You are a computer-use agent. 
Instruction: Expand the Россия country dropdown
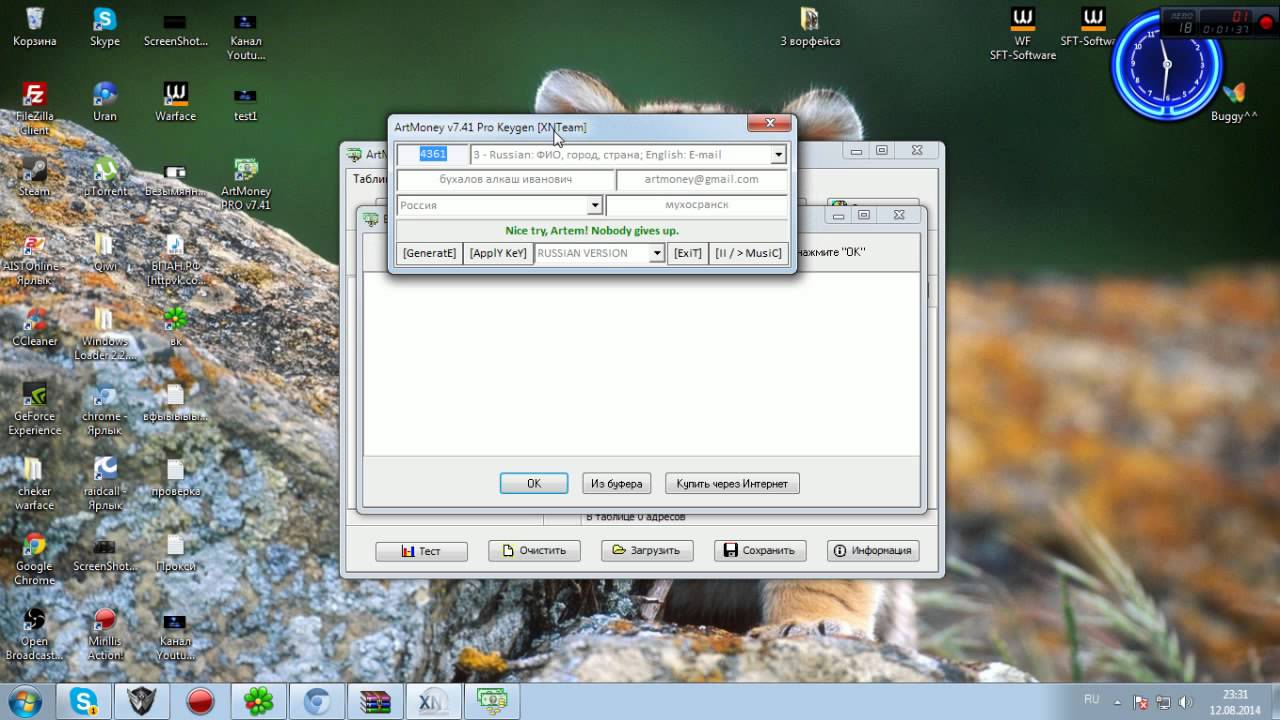tap(594, 205)
